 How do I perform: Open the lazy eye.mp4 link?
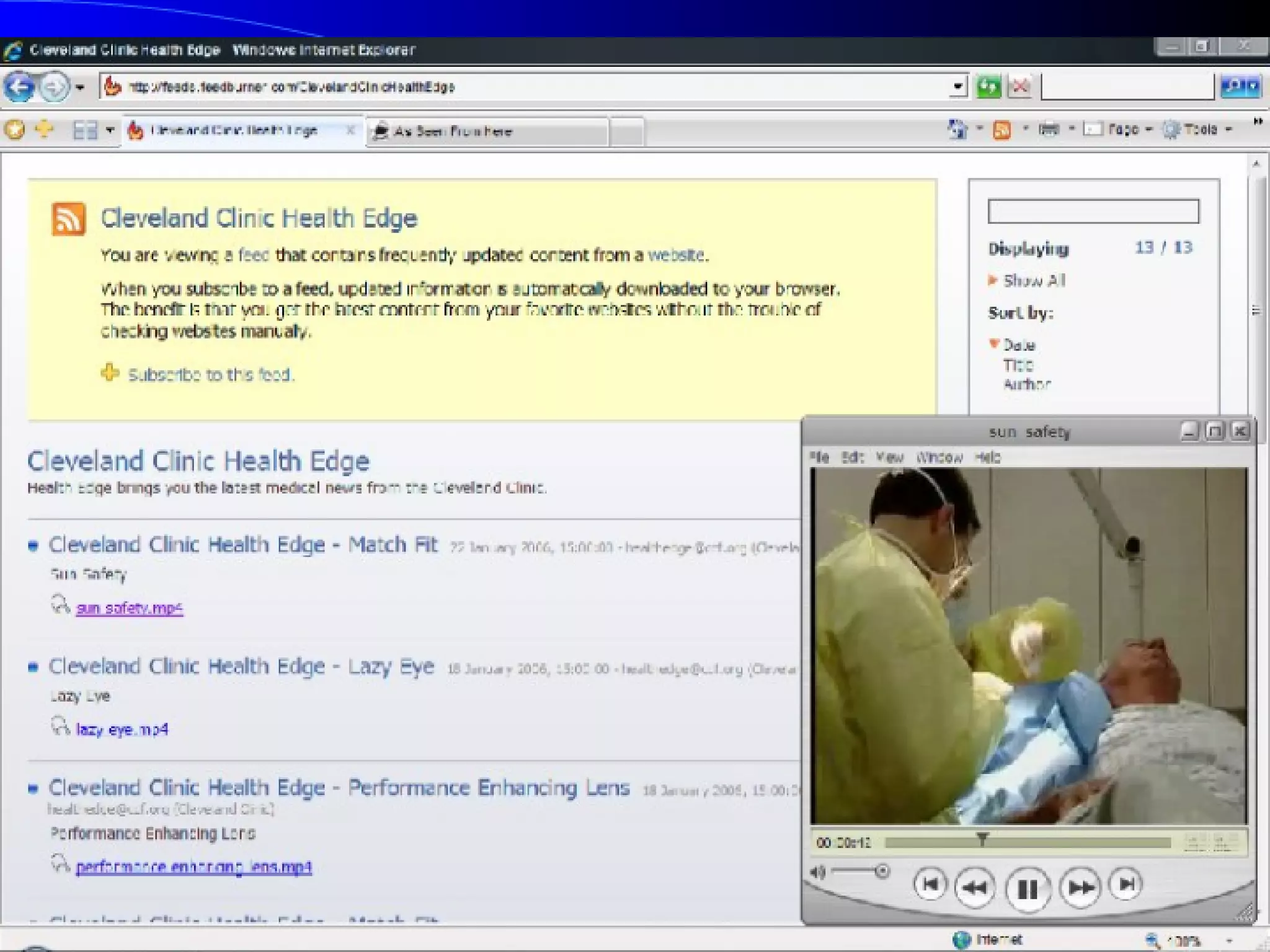pos(122,729)
